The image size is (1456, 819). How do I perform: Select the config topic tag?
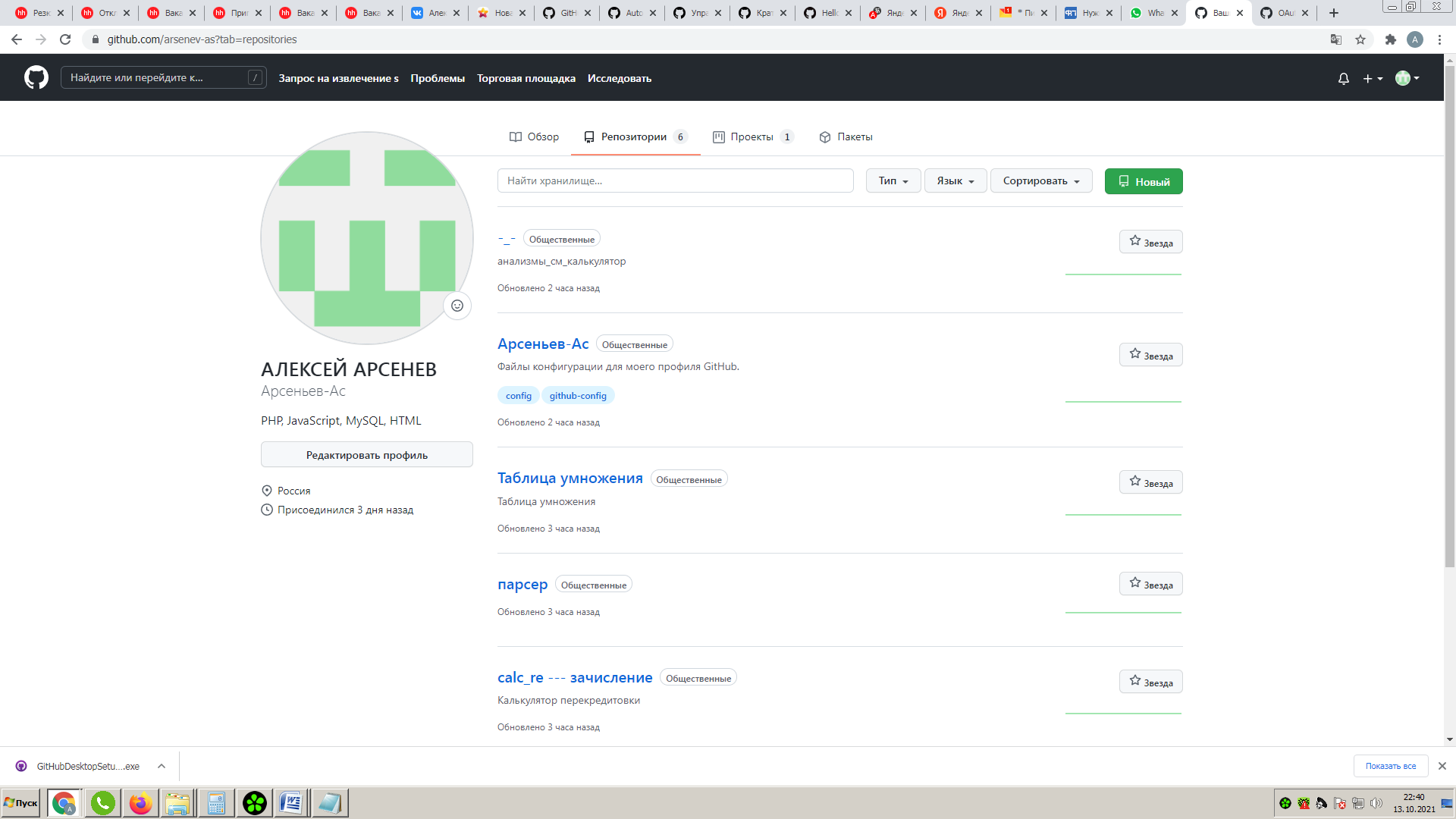(519, 396)
